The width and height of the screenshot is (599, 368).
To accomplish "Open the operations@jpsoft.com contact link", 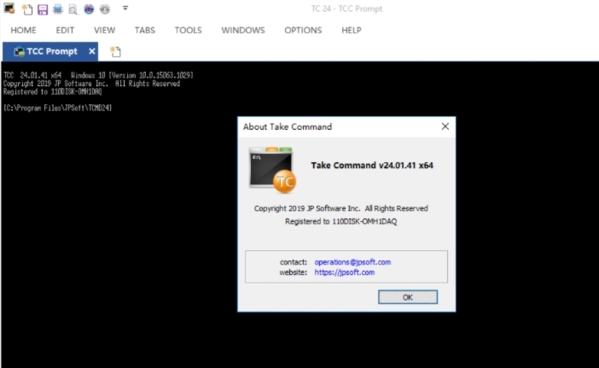I will 352,262.
